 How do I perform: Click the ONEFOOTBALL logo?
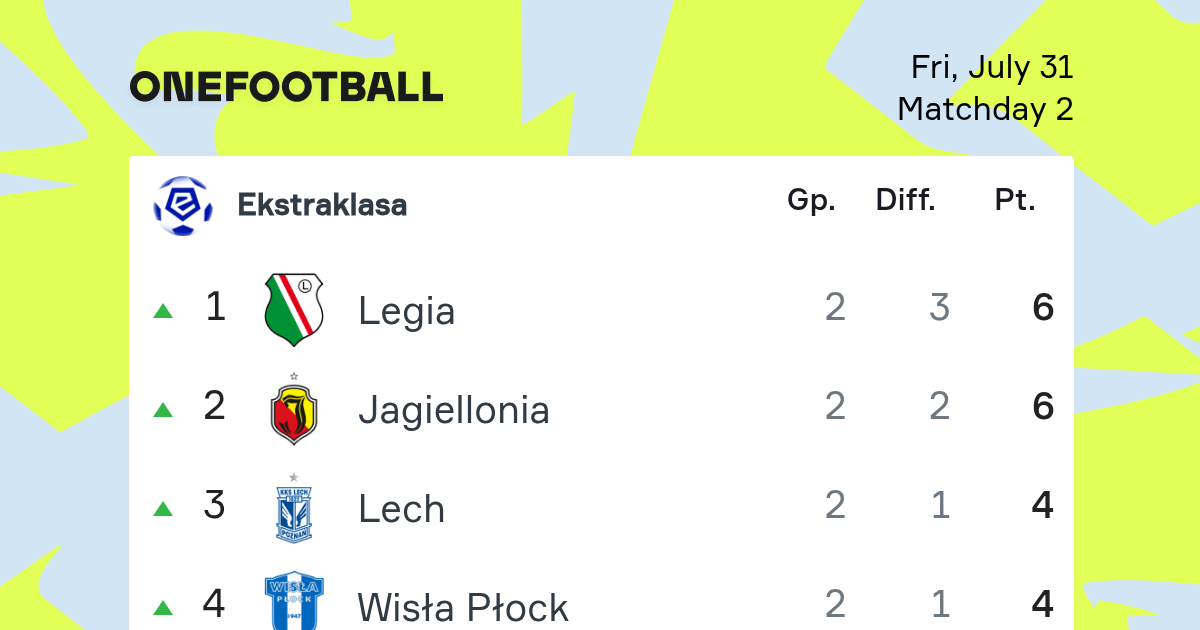coord(286,87)
